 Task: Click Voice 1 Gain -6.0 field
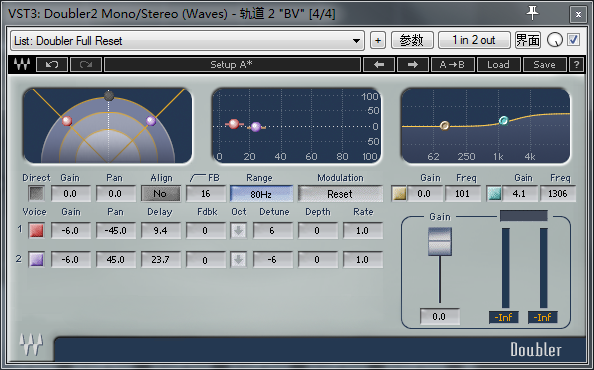(71, 230)
